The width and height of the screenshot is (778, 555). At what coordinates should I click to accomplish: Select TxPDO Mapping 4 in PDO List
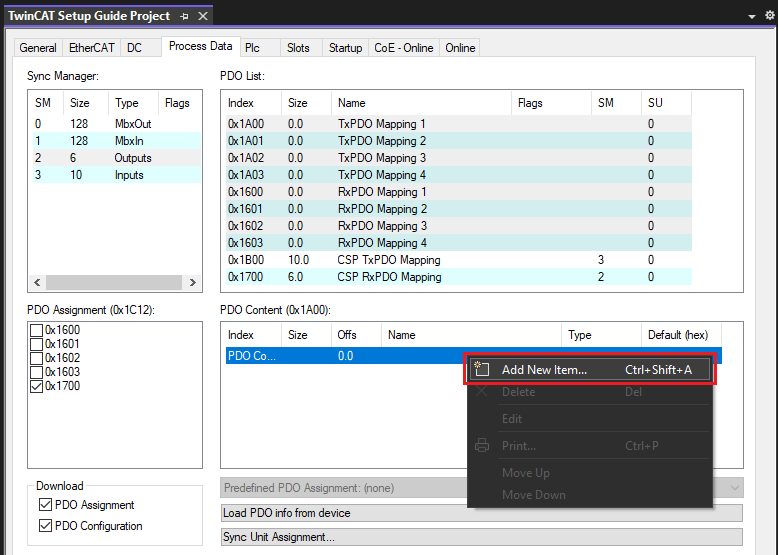pyautogui.click(x=458, y=175)
